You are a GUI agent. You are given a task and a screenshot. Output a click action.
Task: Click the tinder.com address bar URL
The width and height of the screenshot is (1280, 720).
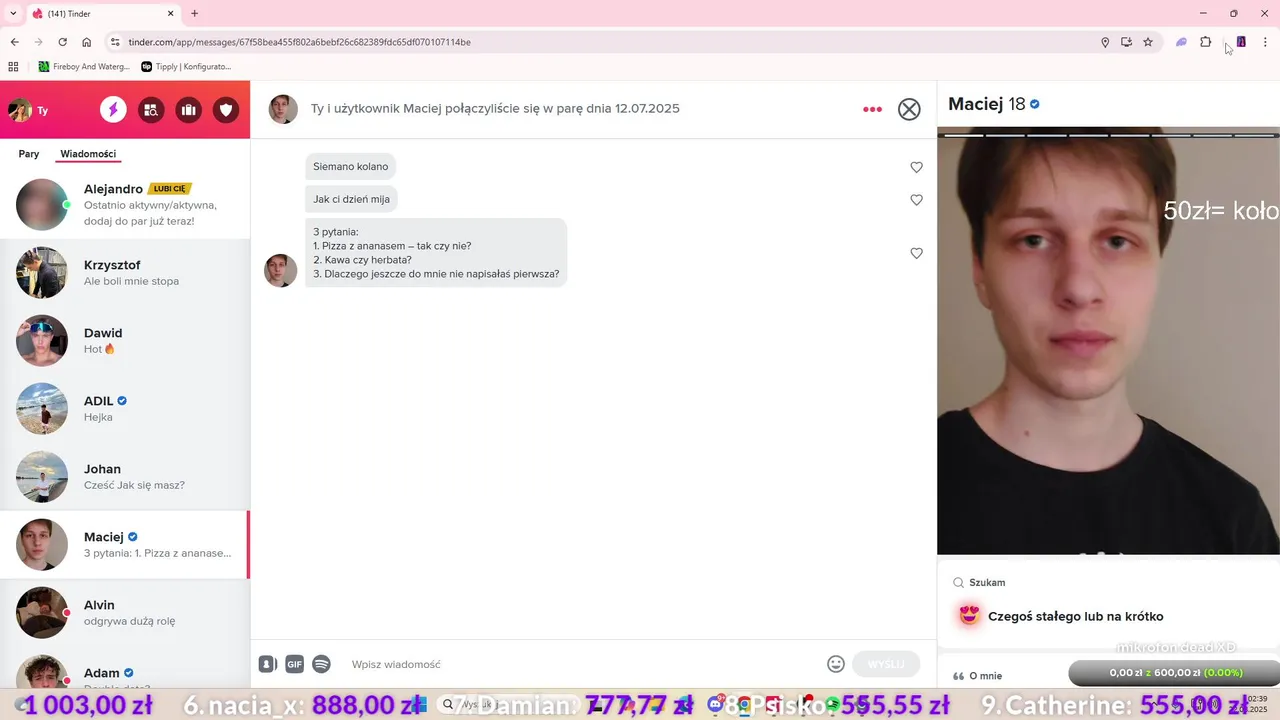[x=299, y=42]
